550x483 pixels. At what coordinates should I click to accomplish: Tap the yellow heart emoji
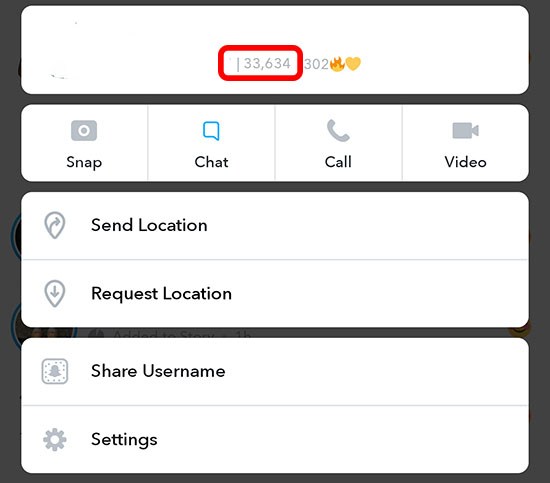tap(353, 64)
